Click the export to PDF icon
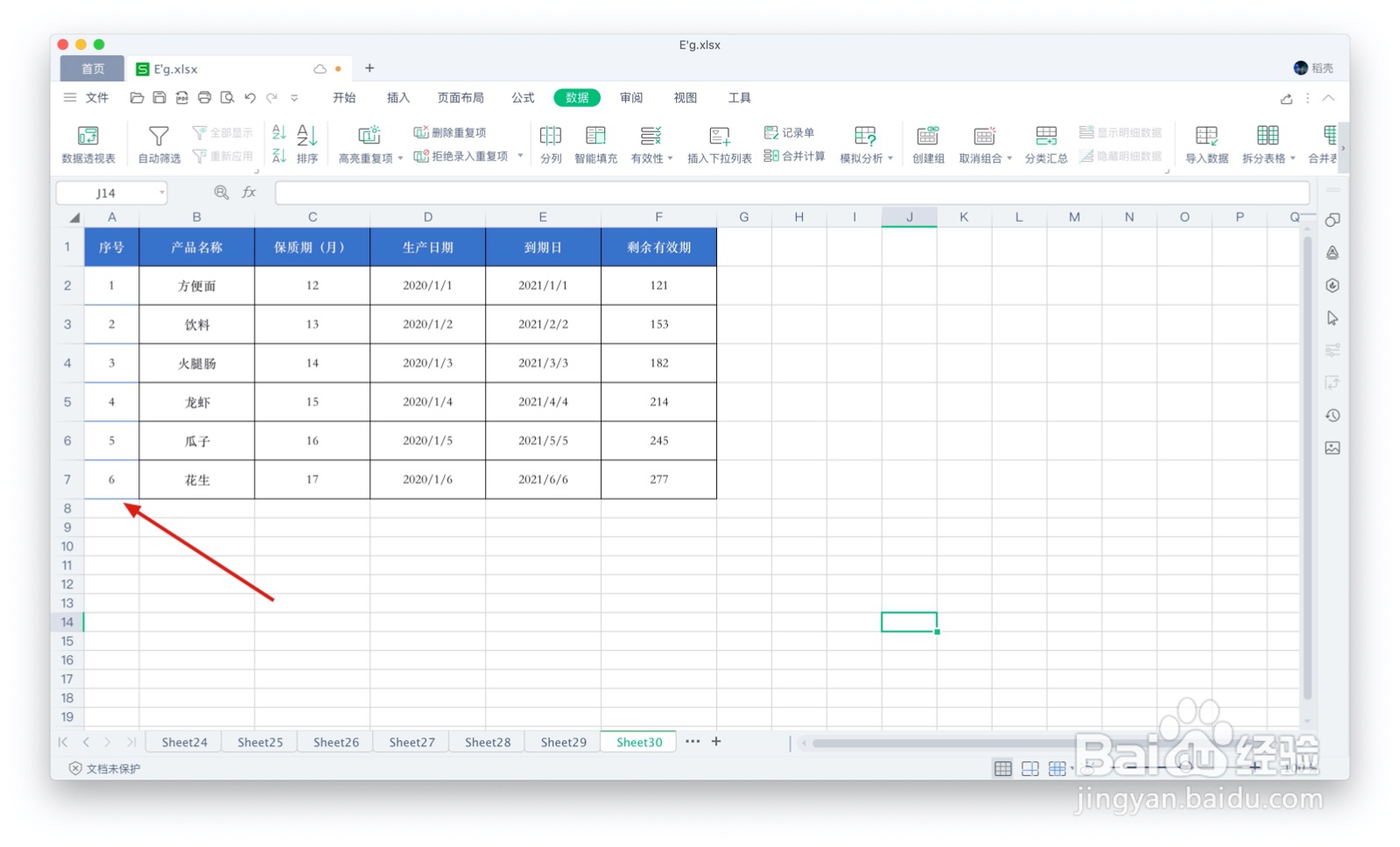 [182, 97]
